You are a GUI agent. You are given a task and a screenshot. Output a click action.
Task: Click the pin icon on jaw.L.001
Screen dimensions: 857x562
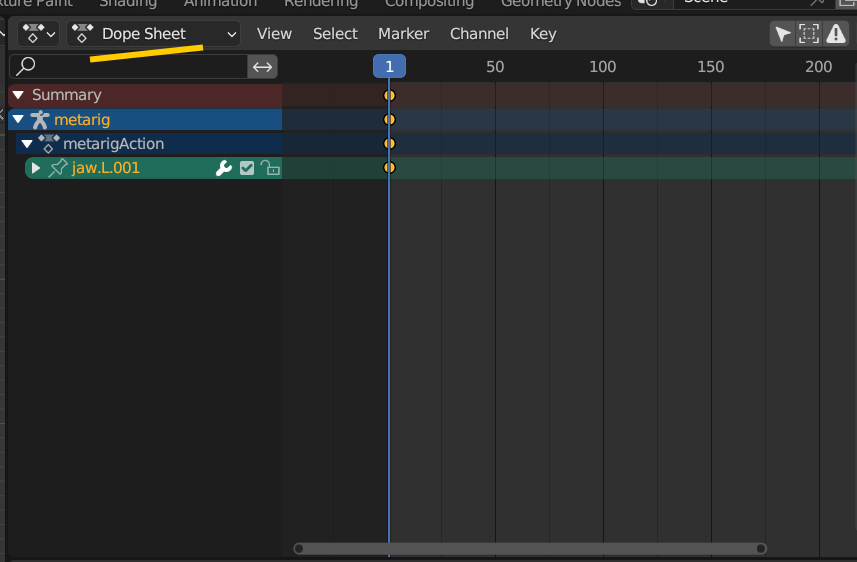click(x=58, y=168)
